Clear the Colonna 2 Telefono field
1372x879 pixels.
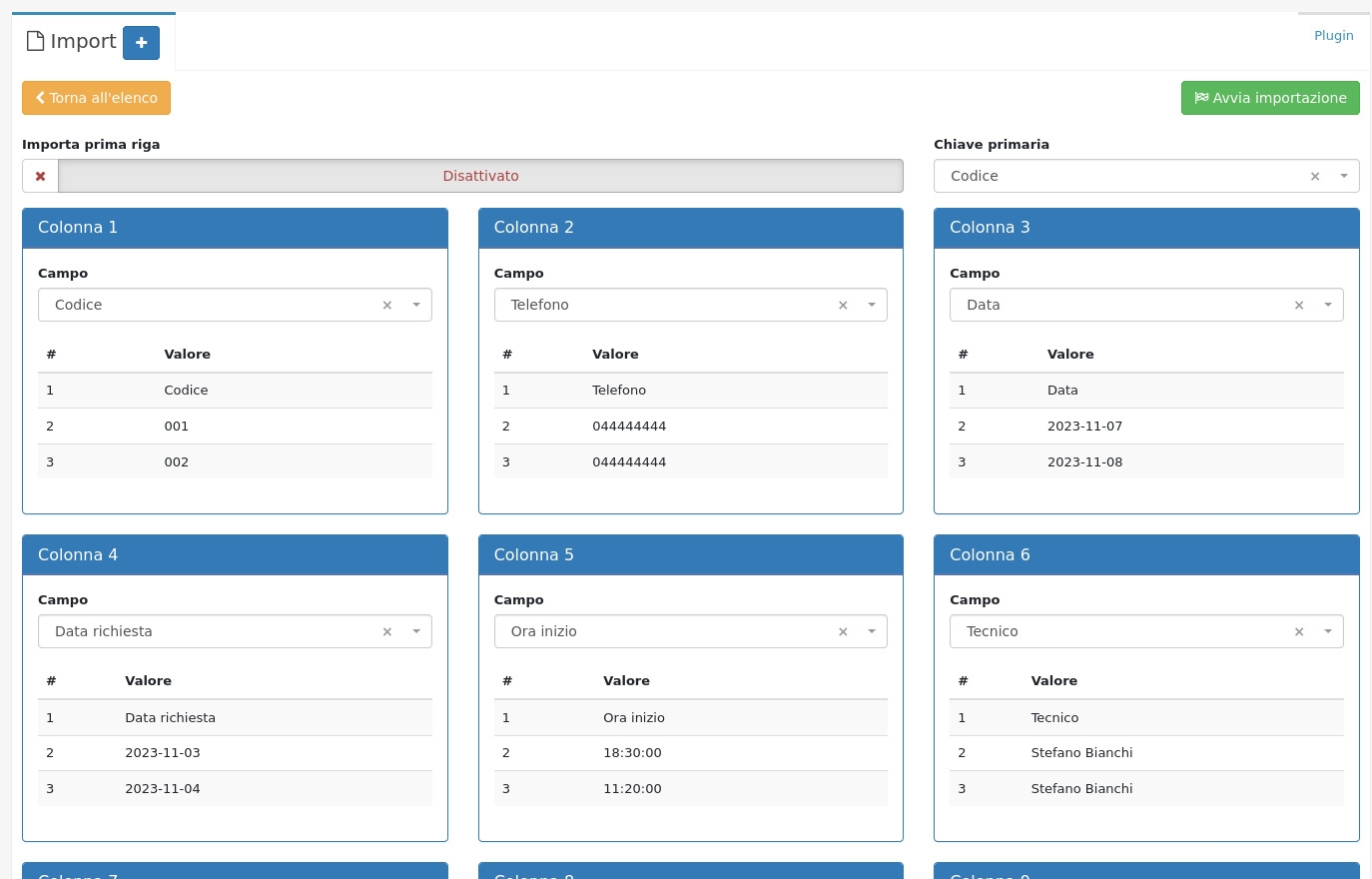click(843, 306)
